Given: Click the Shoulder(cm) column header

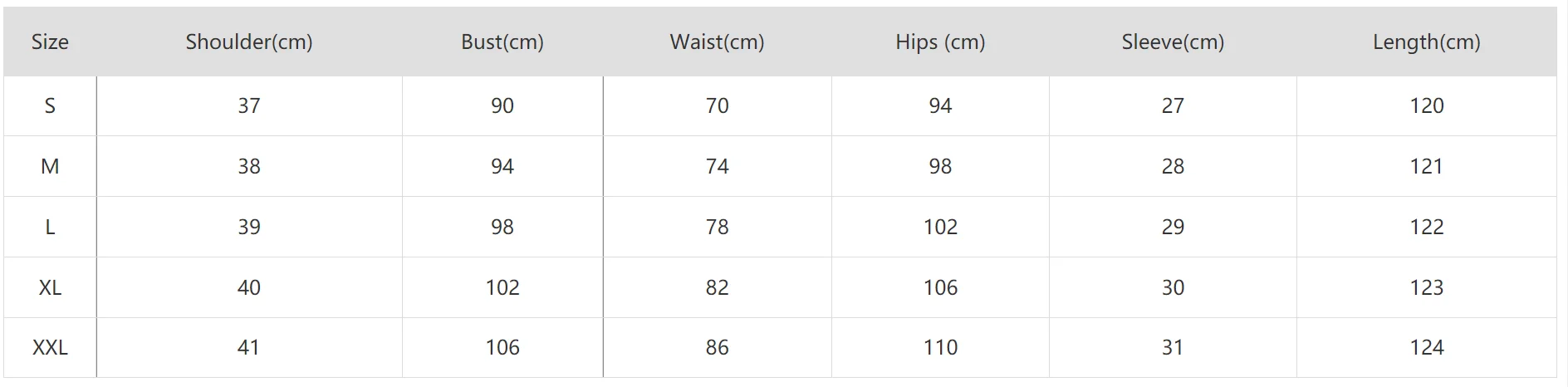Looking at the screenshot, I should click(x=249, y=42).
